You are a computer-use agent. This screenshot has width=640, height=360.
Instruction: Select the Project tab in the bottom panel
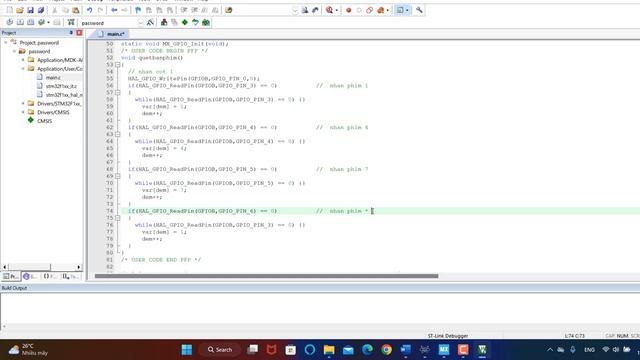pos(11,276)
